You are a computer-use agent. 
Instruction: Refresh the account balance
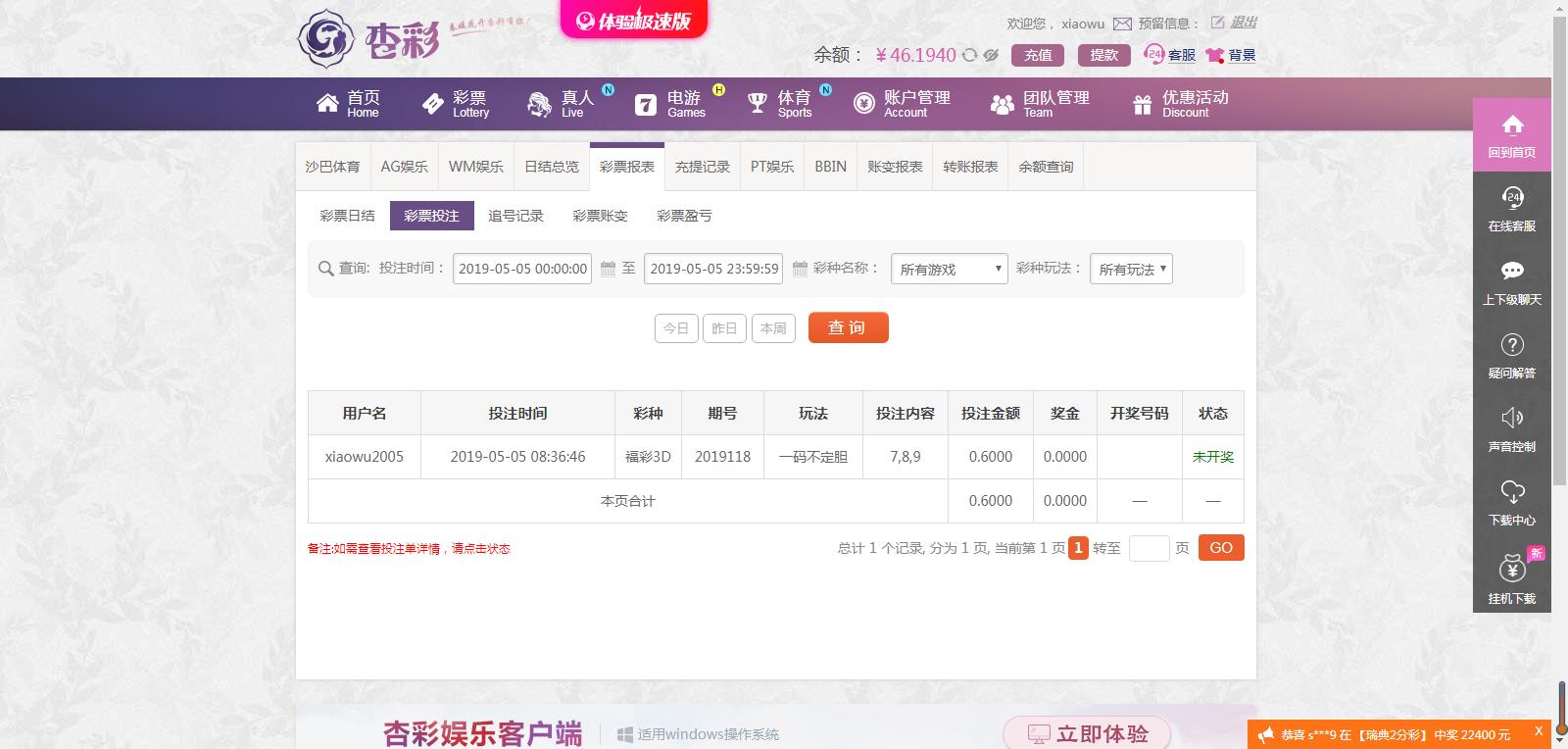pos(969,56)
